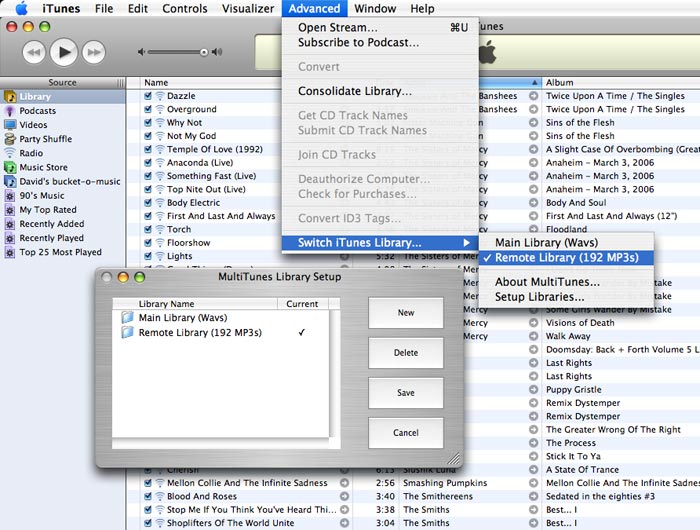Click Save in MultiTunes Library Setup
This screenshot has height=530, width=700.
pos(406,393)
